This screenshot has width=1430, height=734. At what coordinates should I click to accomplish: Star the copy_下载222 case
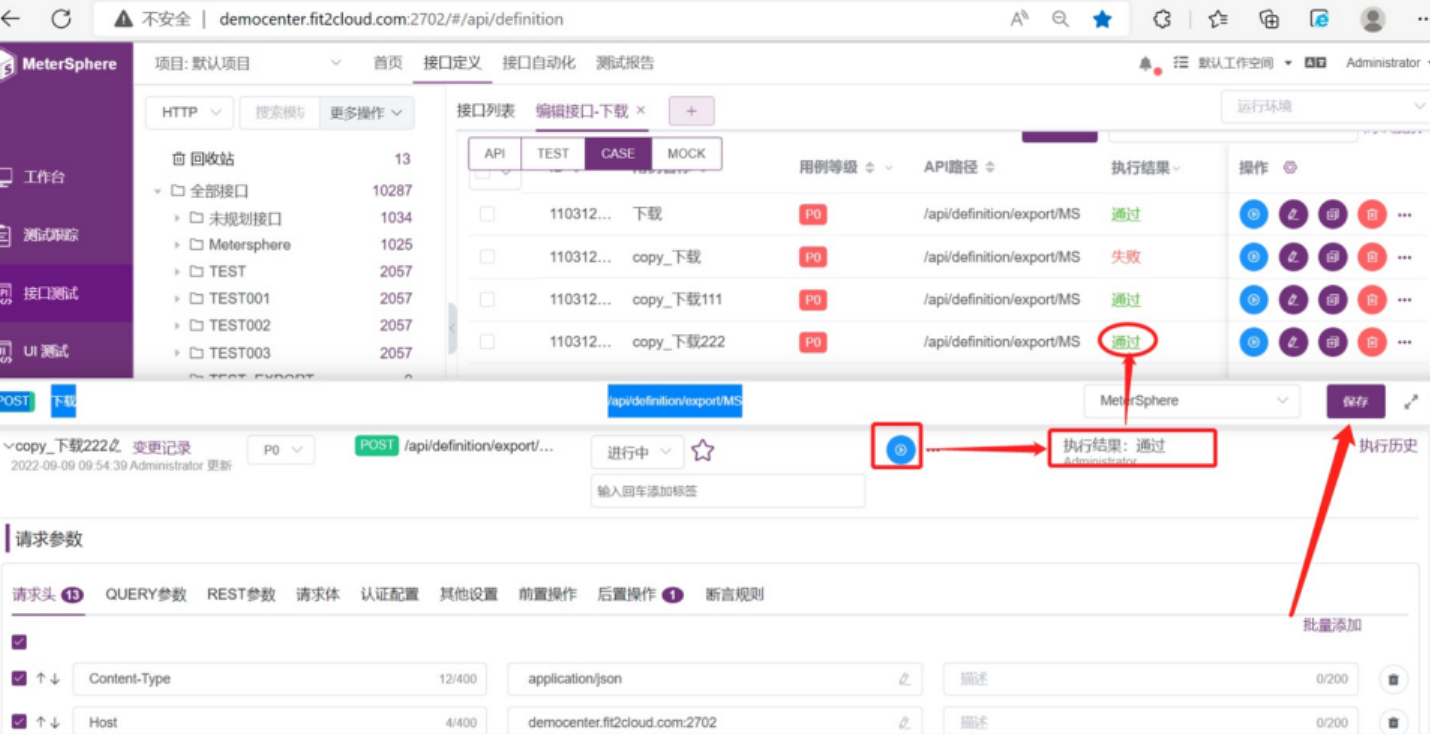[703, 450]
